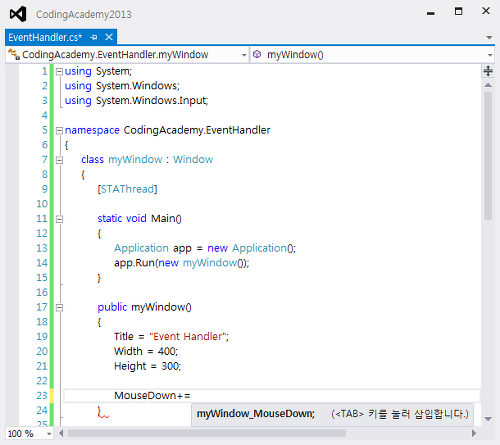This screenshot has width=500, height=445.
Task: Pin the EventHandler.cs tab
Action: [x=94, y=37]
